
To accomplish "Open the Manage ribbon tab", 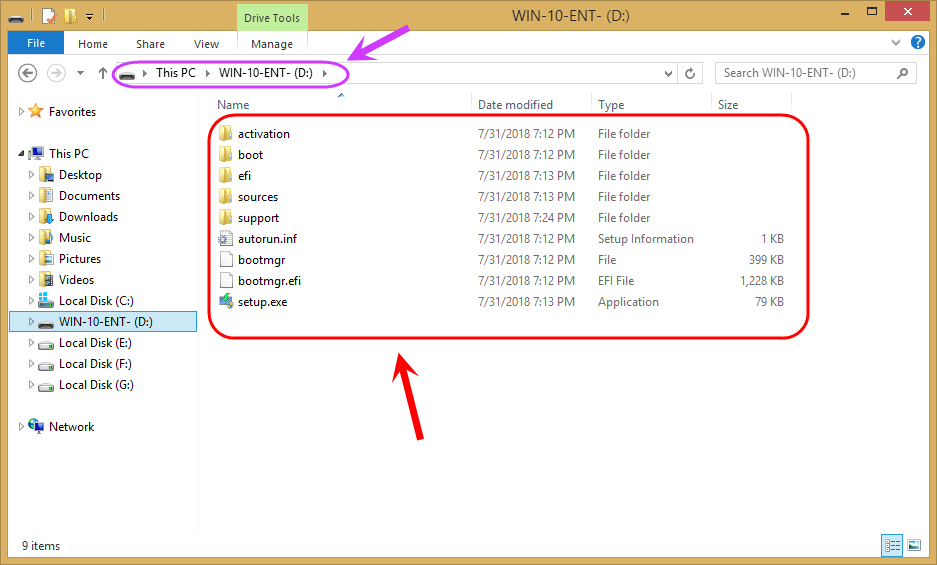I will coord(272,44).
